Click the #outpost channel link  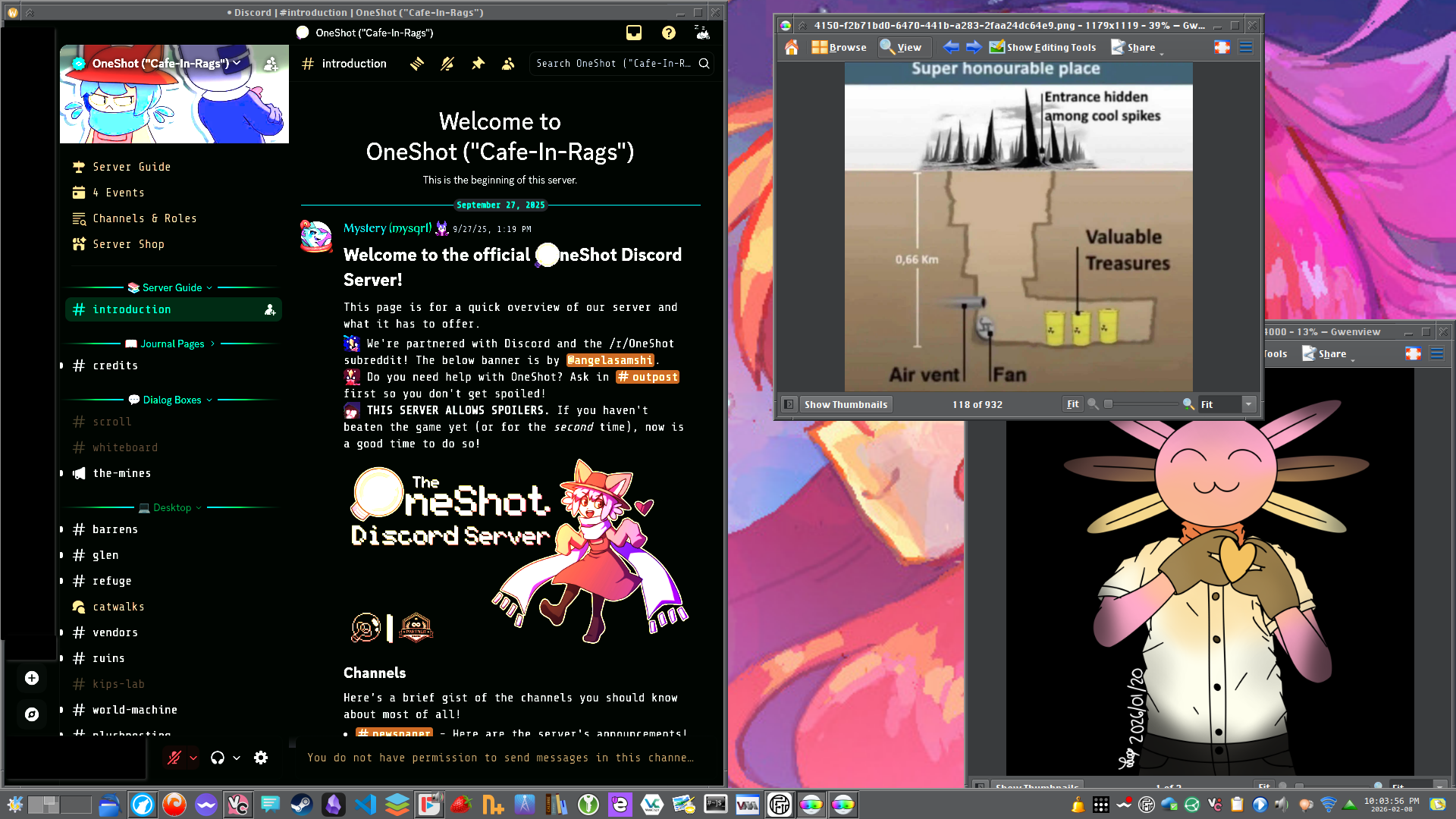tap(648, 377)
